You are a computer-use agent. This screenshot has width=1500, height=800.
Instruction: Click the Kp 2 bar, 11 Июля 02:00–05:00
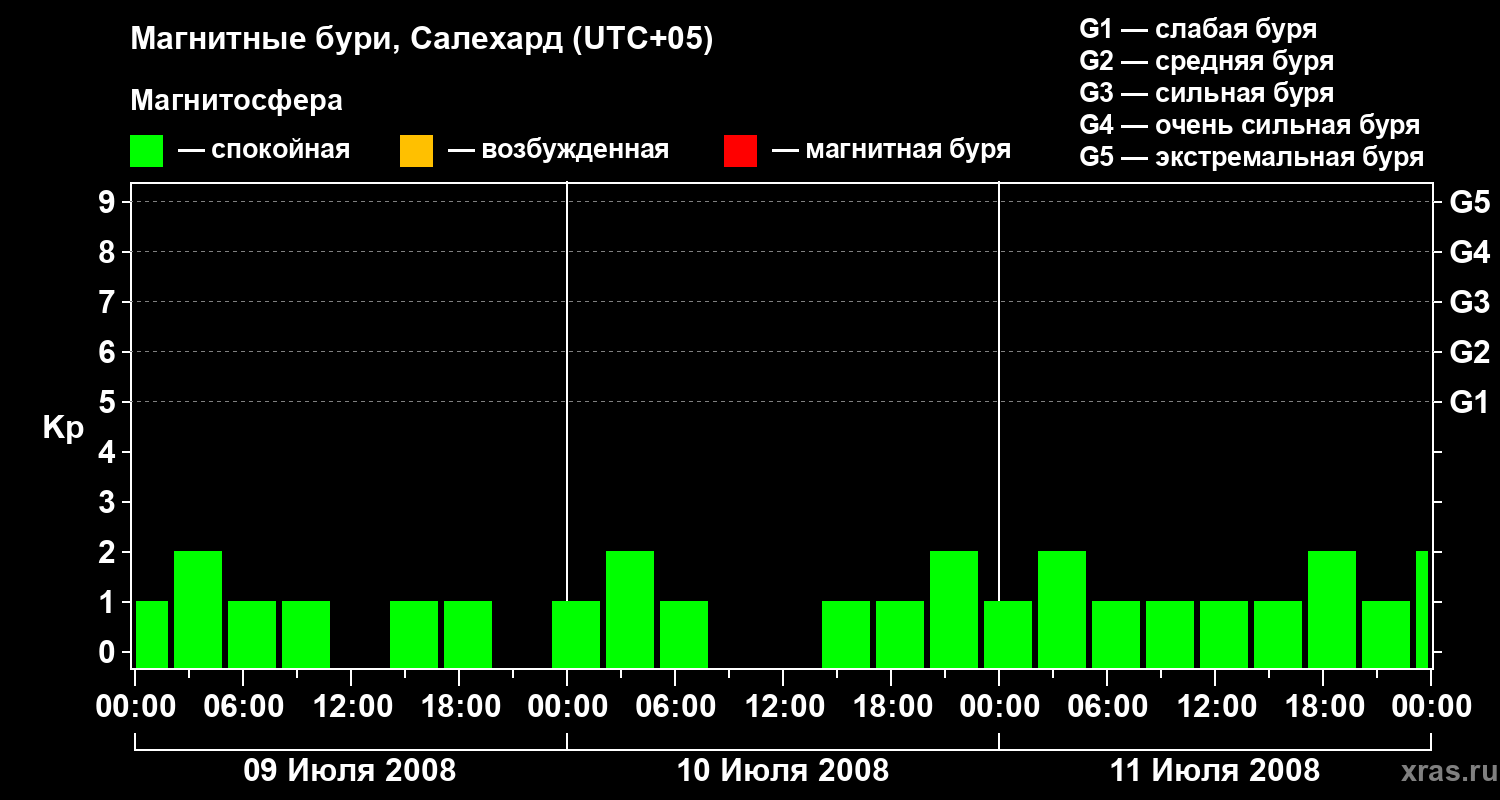click(x=1062, y=609)
